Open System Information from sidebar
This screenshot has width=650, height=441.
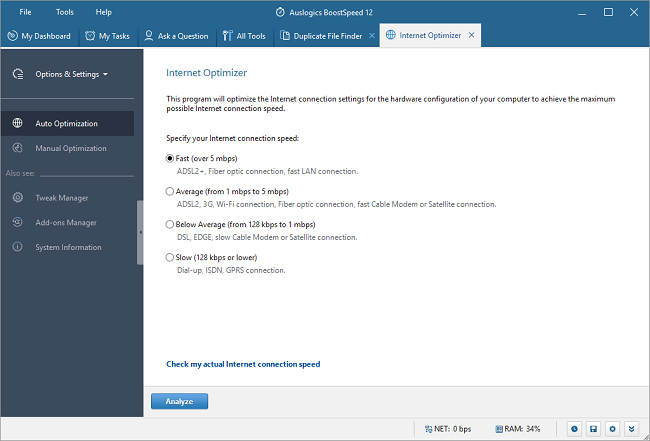[67, 247]
